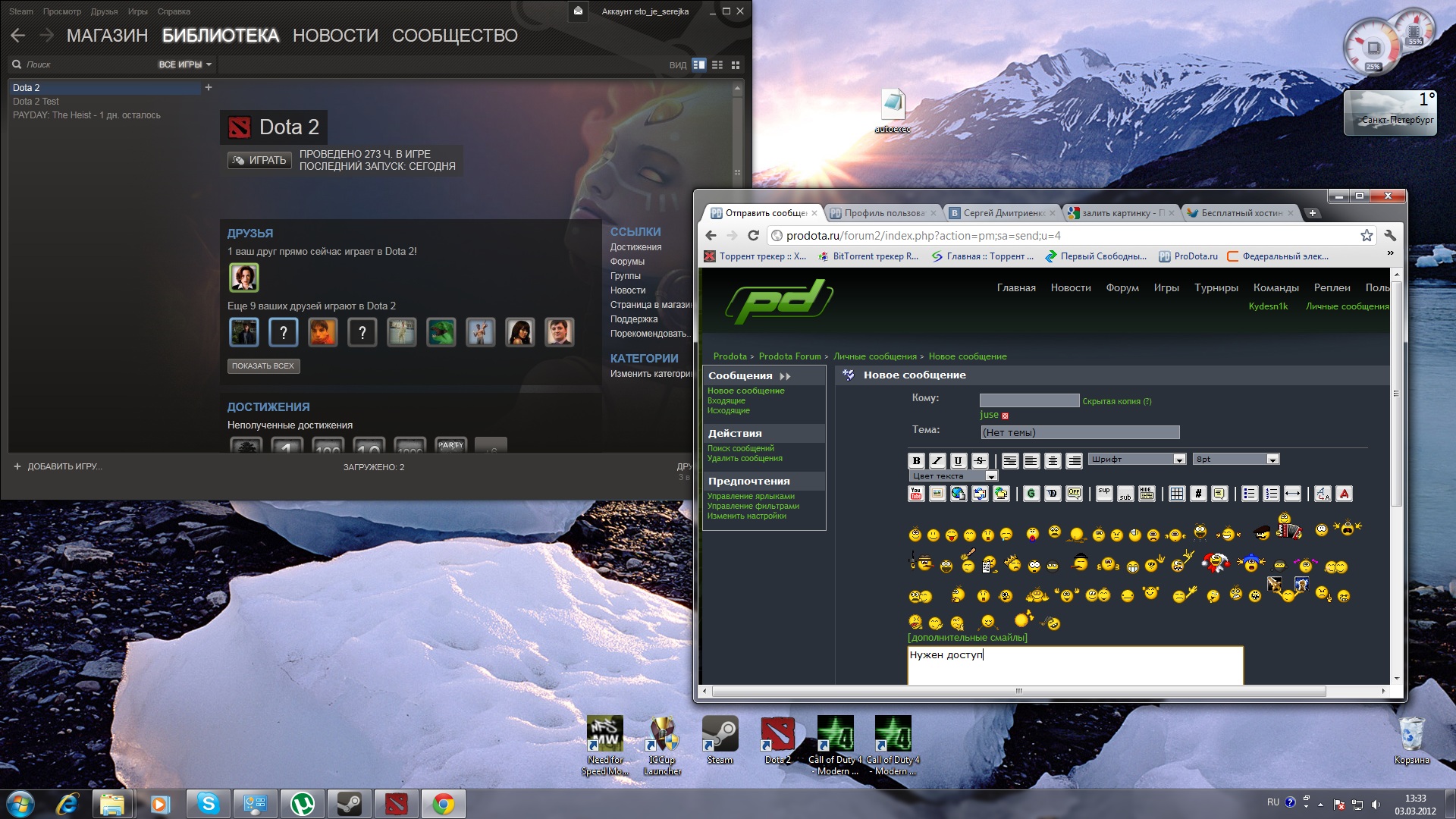
Task: Open Входящие messages link
Action: (726, 400)
